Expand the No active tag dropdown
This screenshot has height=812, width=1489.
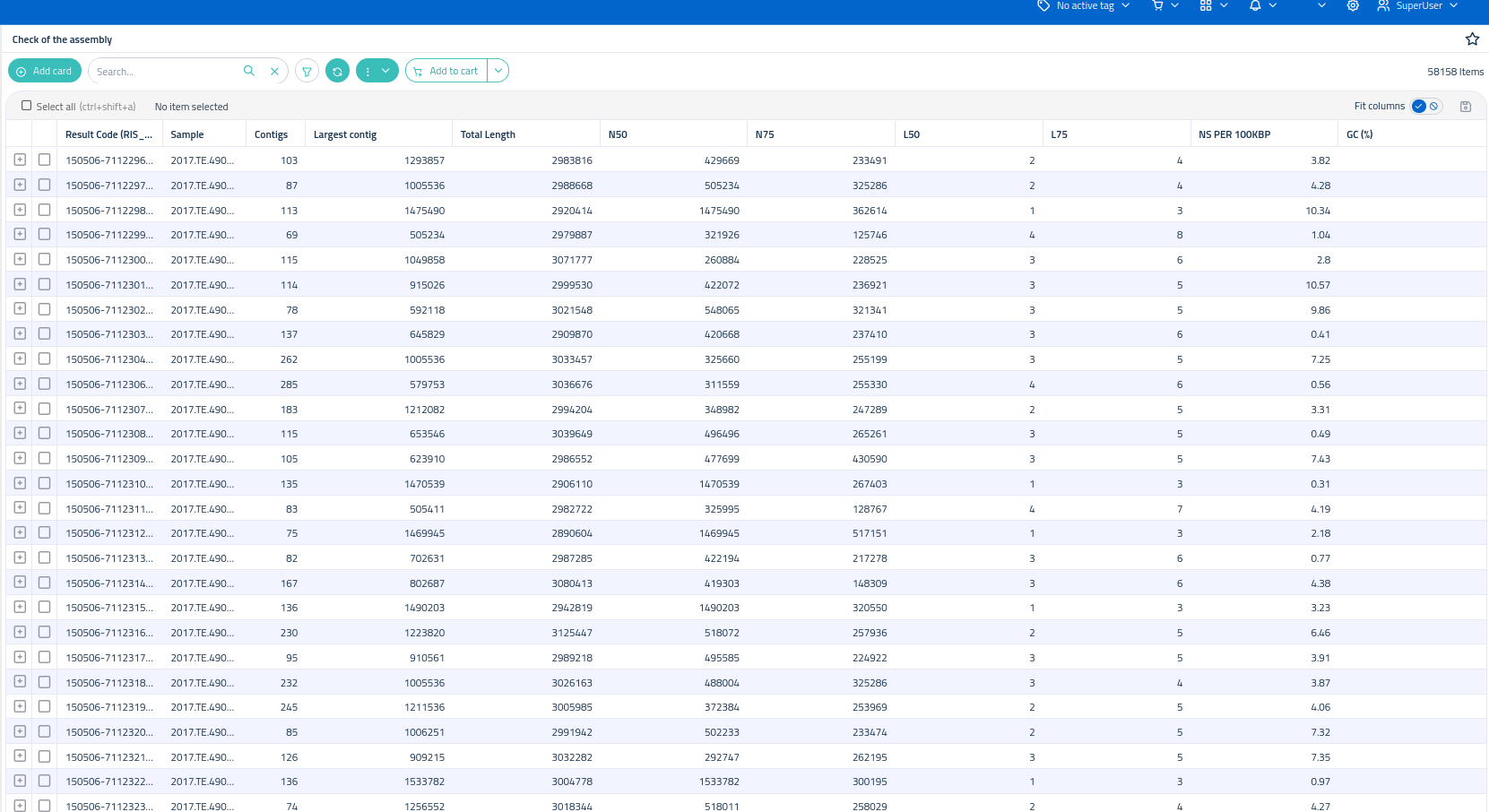(x=1083, y=5)
